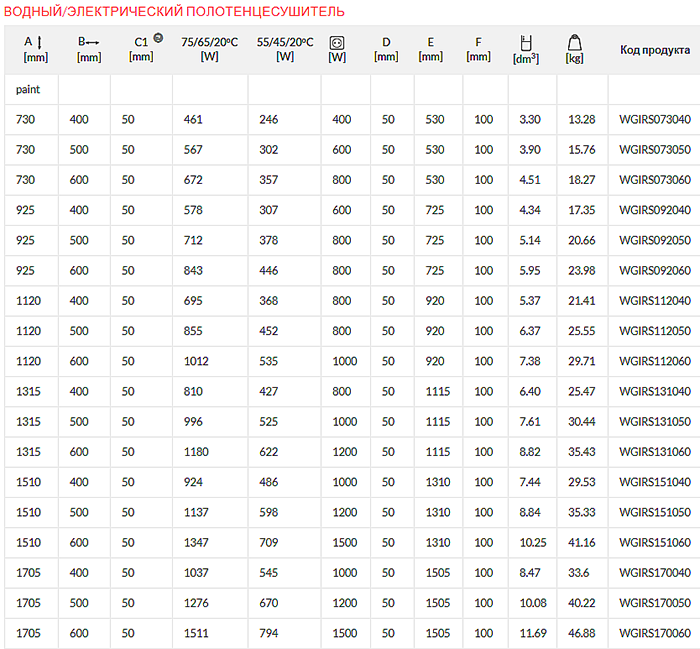700x649 pixels.
Task: Click the weight value 46.88
Action: pyautogui.click(x=582, y=633)
